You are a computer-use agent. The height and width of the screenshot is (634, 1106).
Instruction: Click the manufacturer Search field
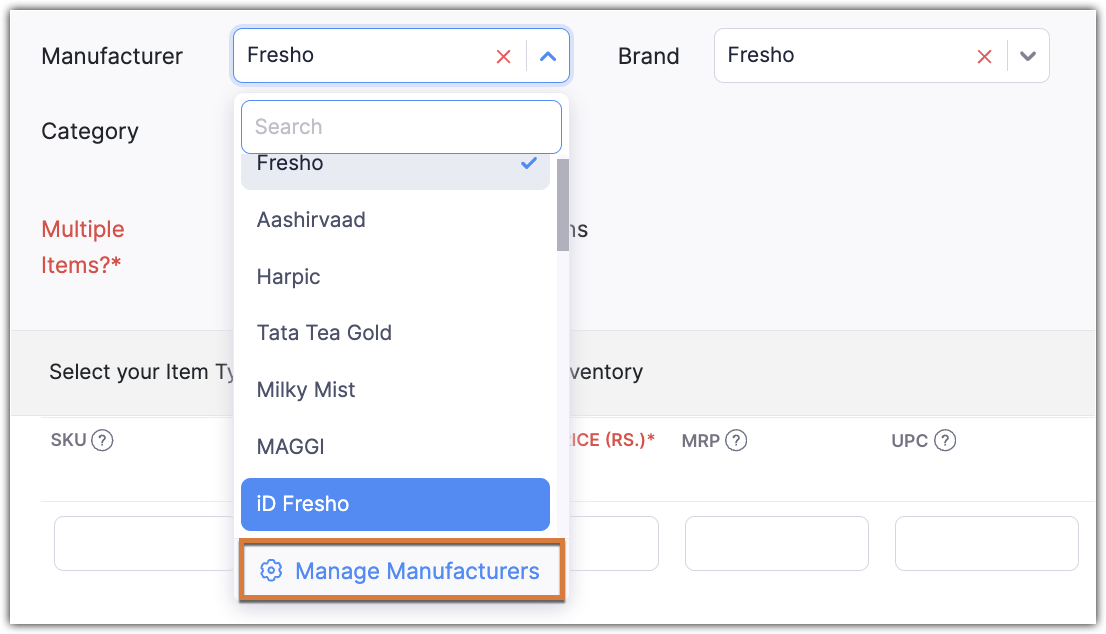401,127
